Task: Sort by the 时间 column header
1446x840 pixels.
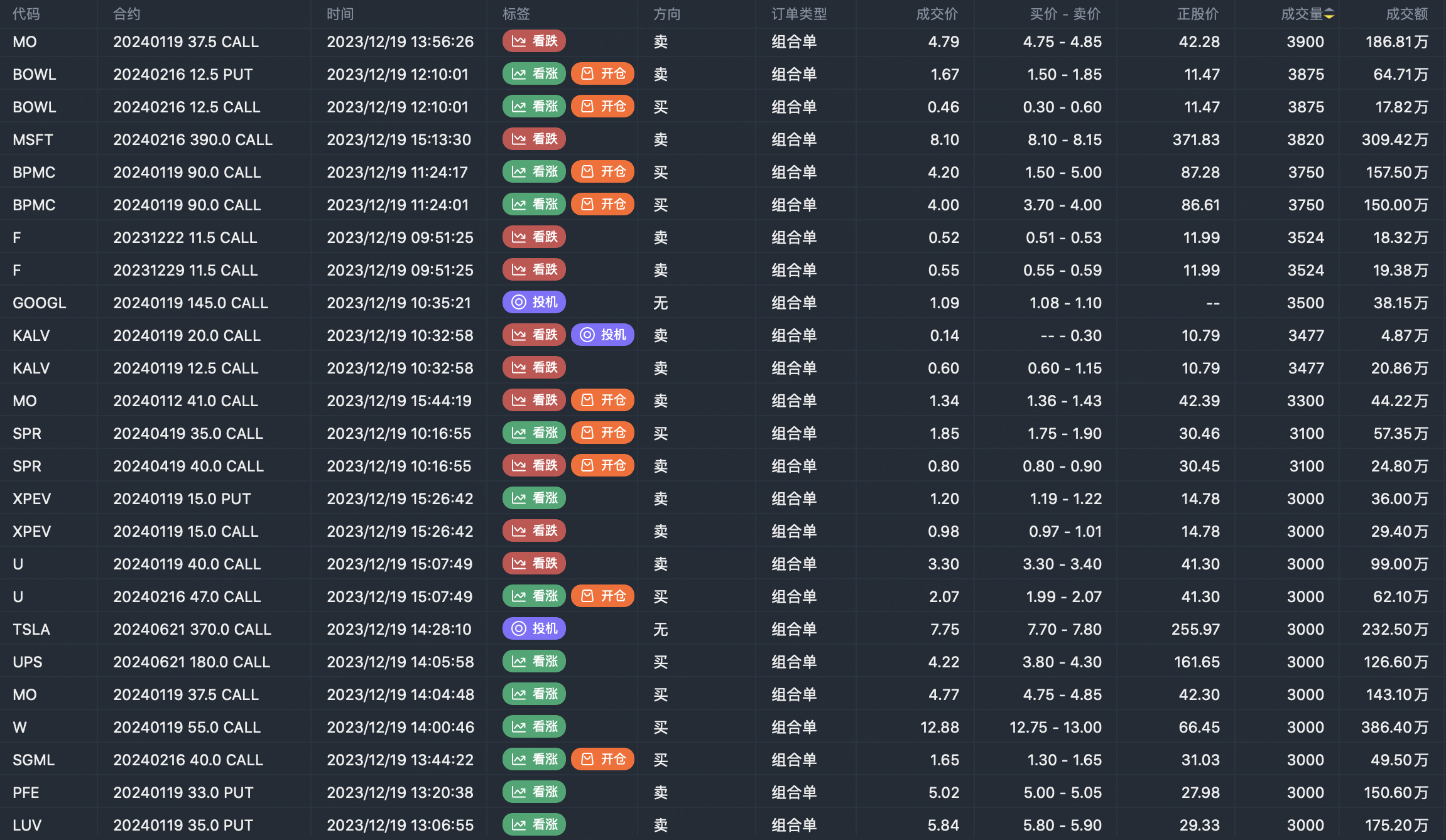Action: [x=340, y=14]
